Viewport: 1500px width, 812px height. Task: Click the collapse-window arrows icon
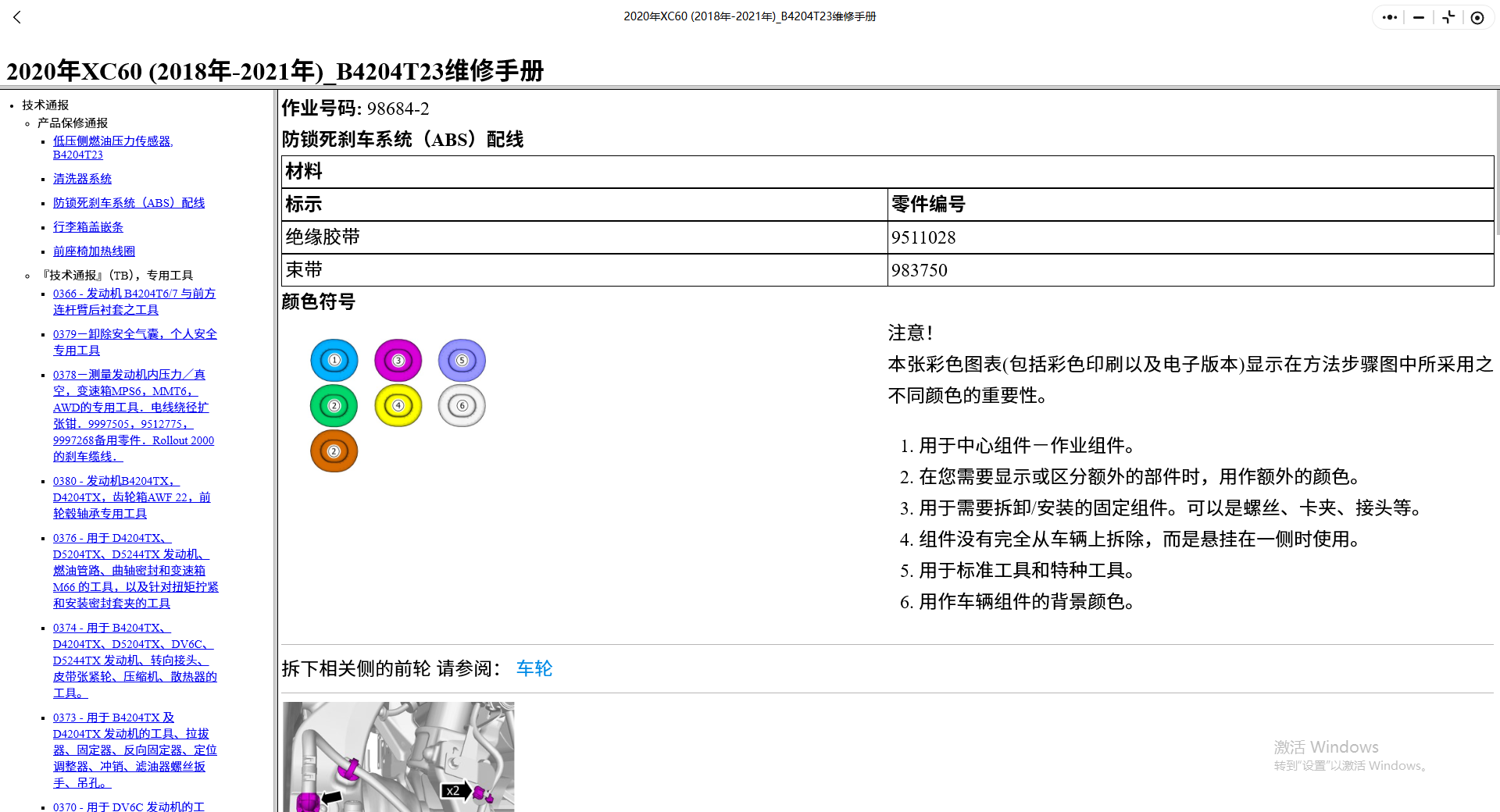[1448, 17]
